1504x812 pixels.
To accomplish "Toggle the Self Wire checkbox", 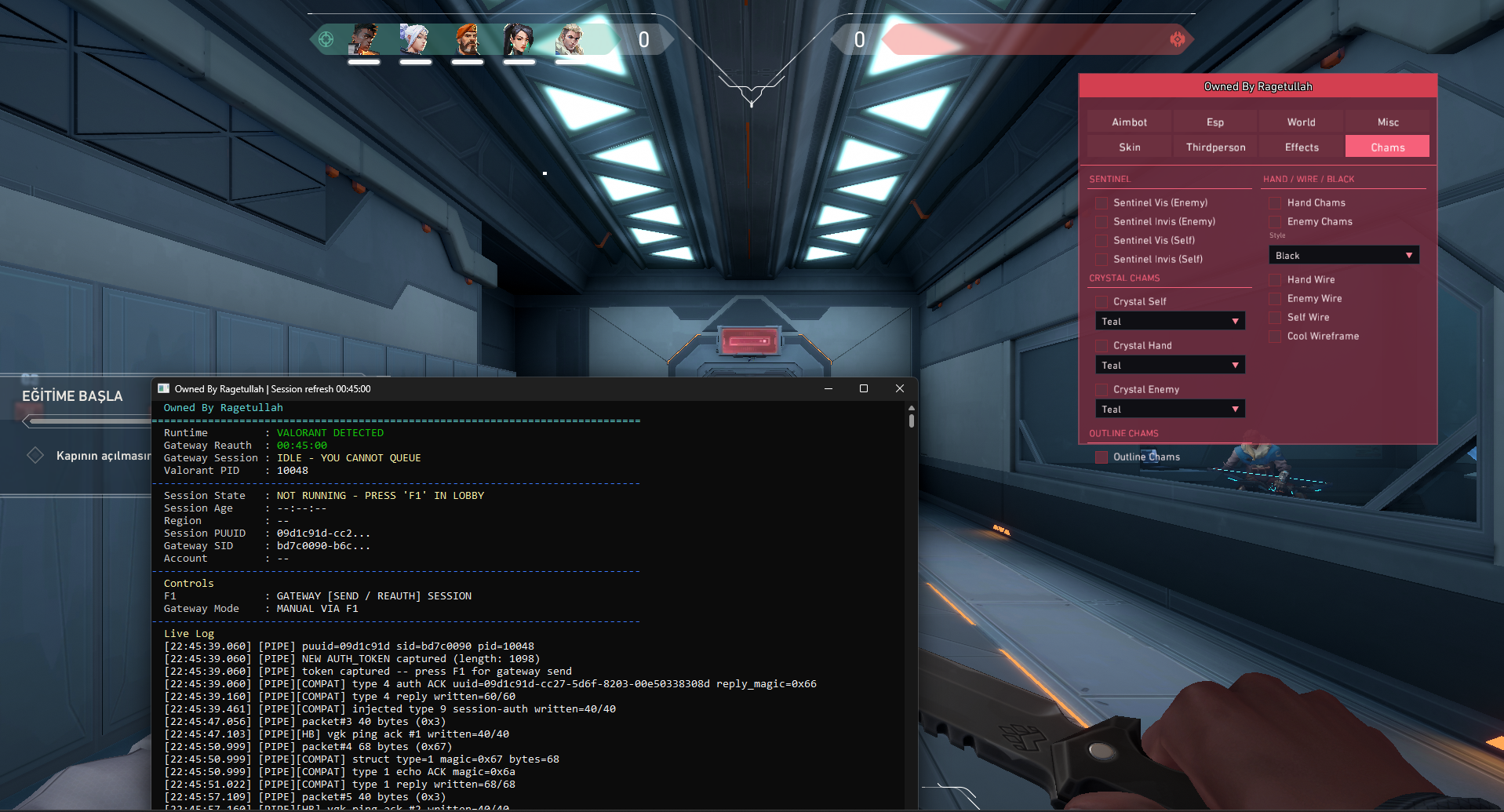I will 1276,317.
